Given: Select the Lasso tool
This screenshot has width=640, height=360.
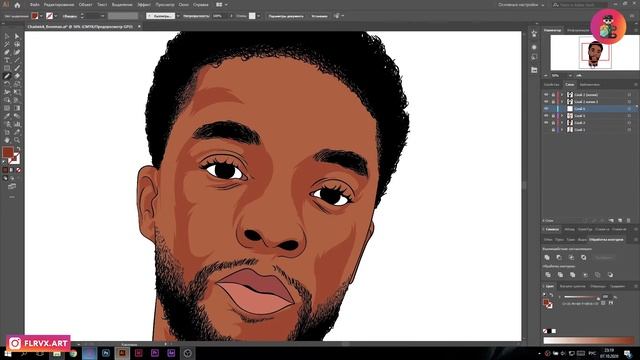Looking at the screenshot, I should point(17,44).
